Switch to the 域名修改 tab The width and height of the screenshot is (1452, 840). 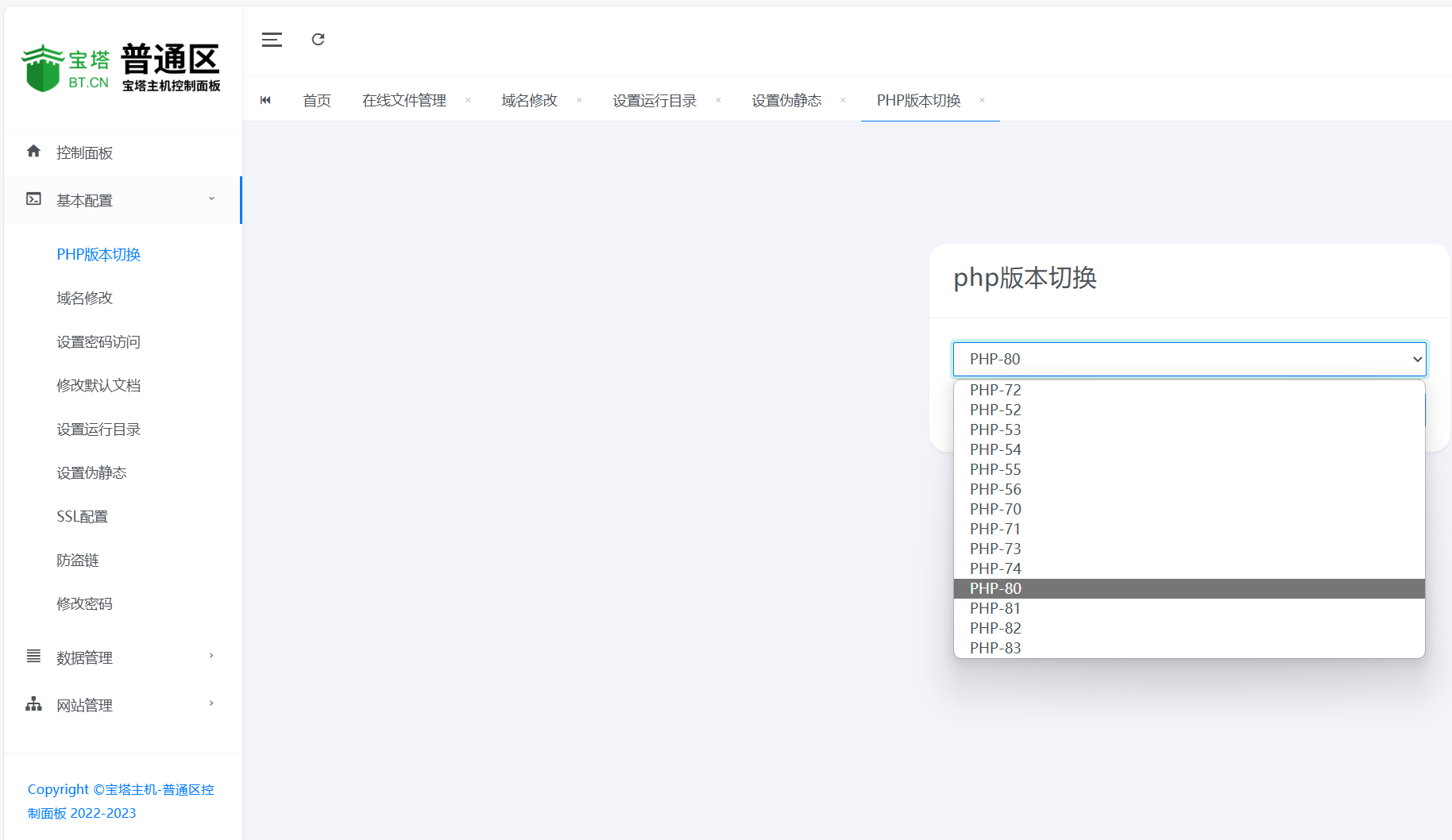(529, 101)
